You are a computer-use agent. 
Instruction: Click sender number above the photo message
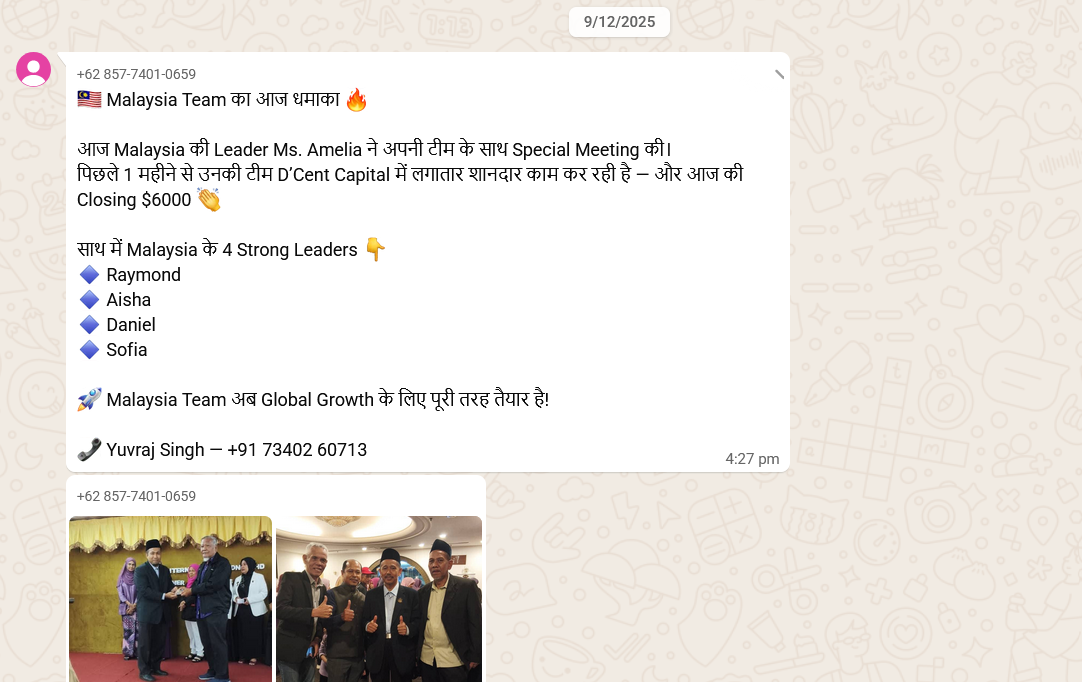136,496
